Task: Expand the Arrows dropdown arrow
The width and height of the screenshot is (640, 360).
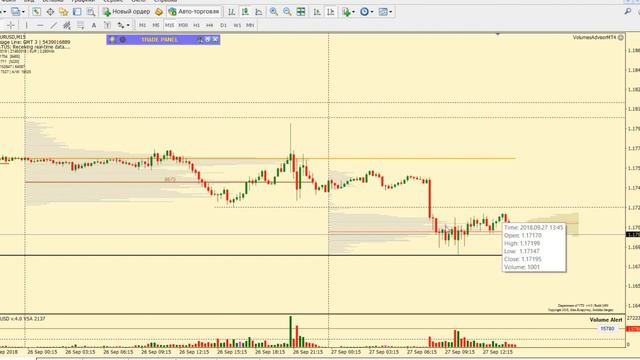Action: coord(128,25)
